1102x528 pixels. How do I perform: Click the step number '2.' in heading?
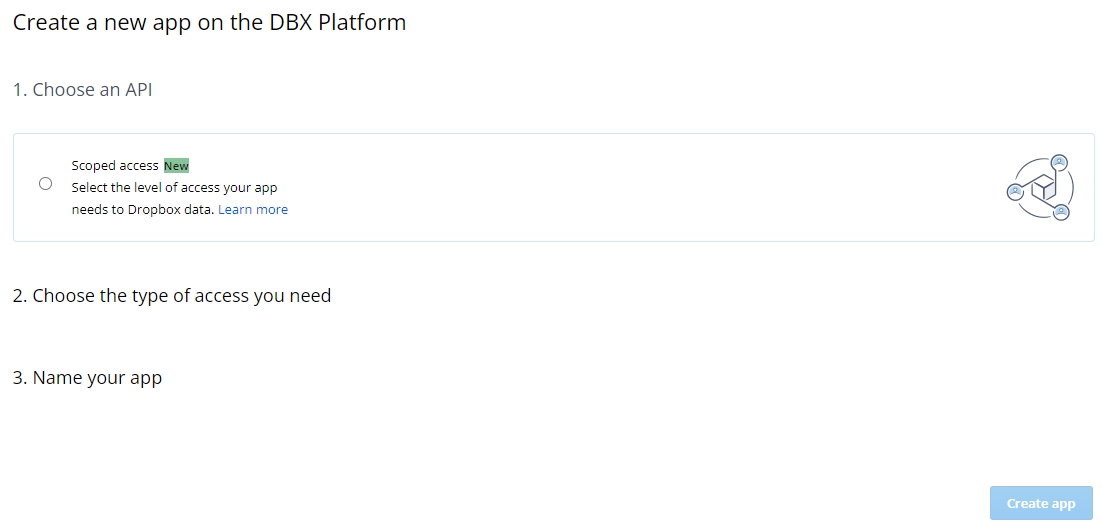point(20,296)
